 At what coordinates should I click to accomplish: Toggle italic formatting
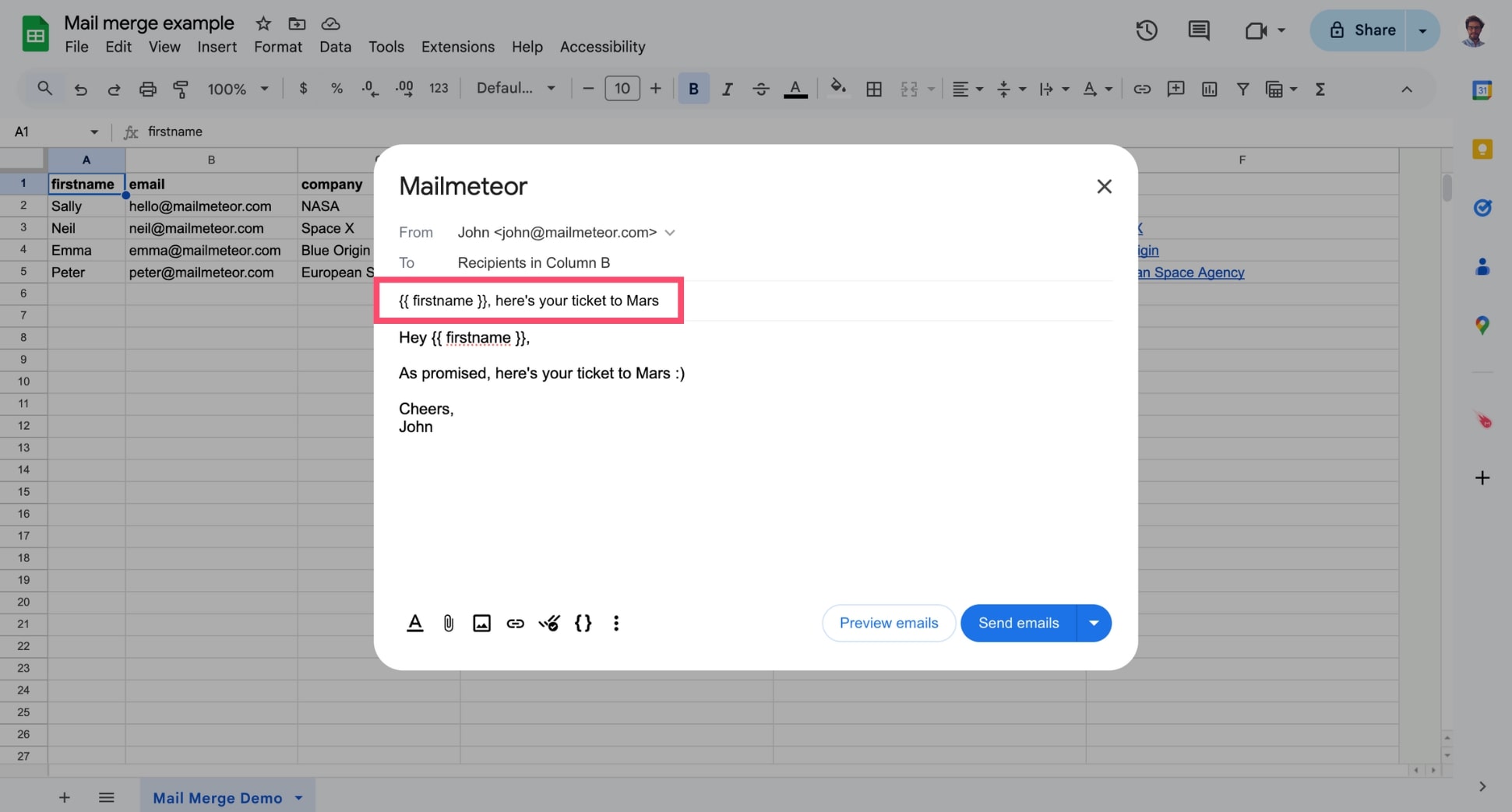[x=727, y=90]
